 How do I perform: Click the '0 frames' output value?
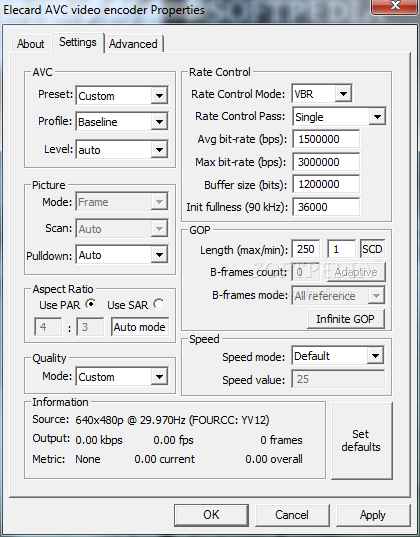[x=281, y=440]
